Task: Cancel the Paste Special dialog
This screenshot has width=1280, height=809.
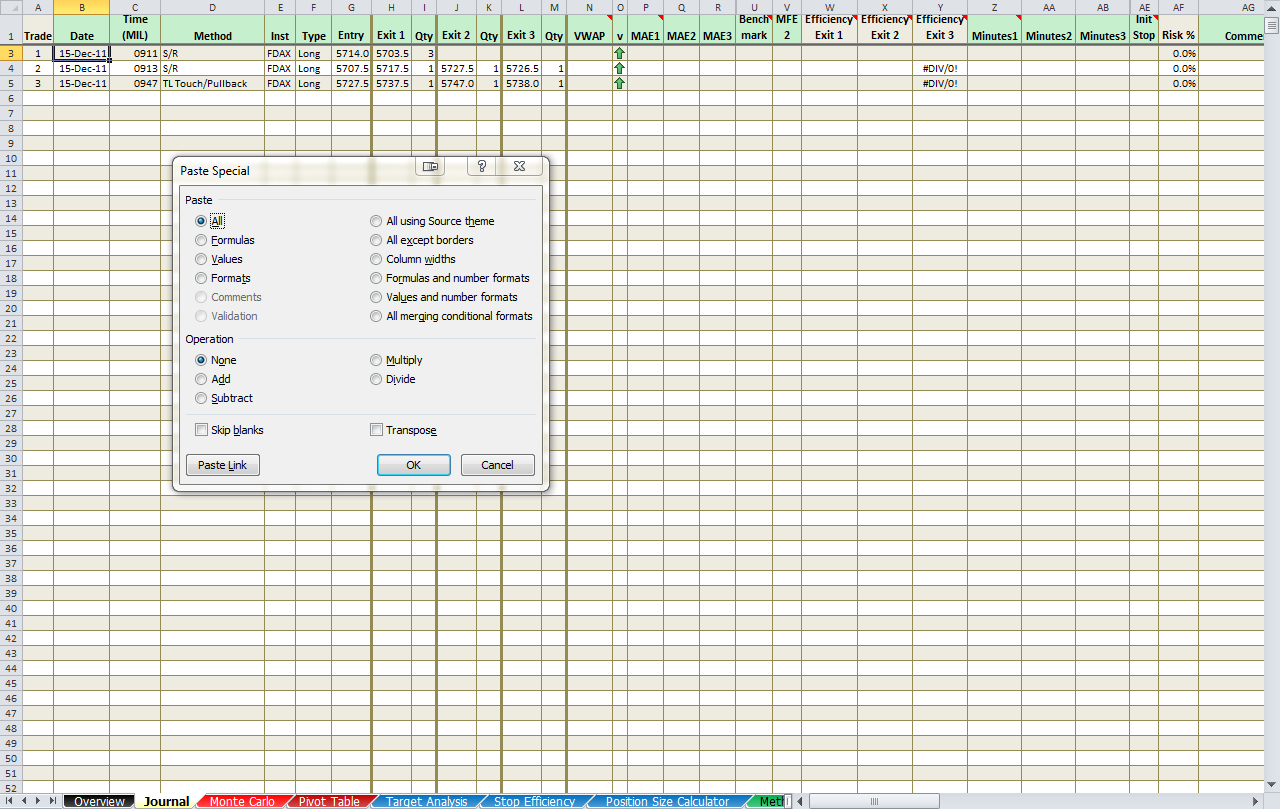Action: (497, 465)
